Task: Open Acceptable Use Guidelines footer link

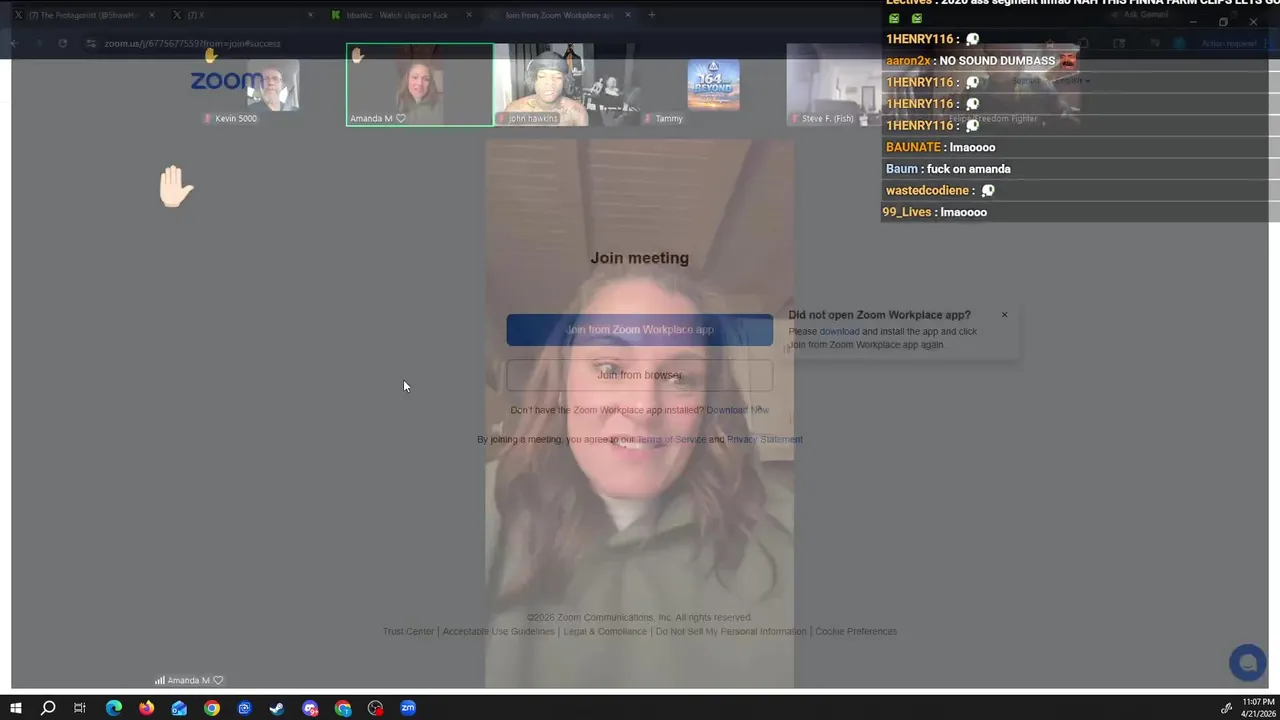Action: click(x=498, y=631)
